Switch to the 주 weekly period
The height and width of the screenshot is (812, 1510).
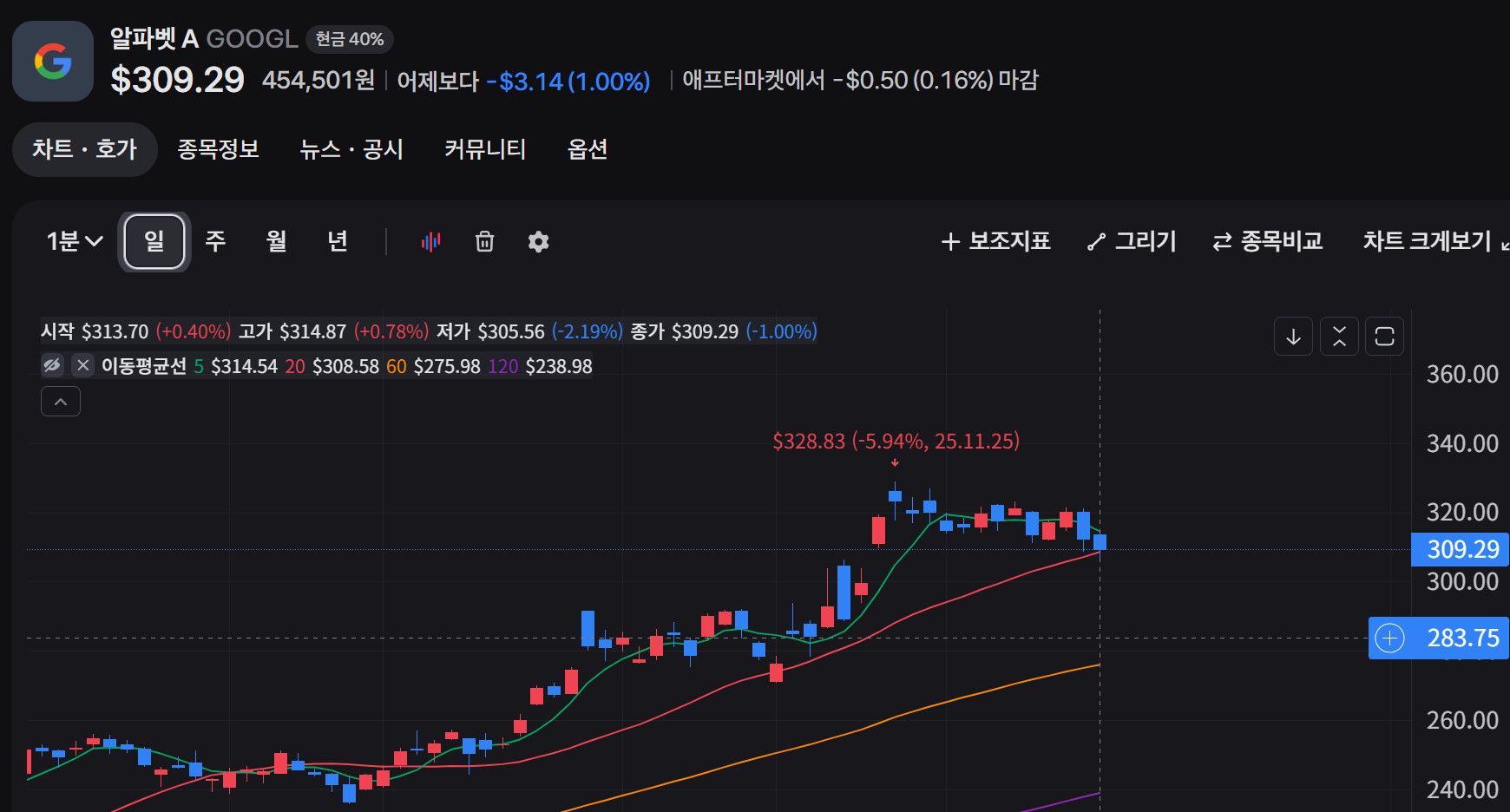click(215, 241)
